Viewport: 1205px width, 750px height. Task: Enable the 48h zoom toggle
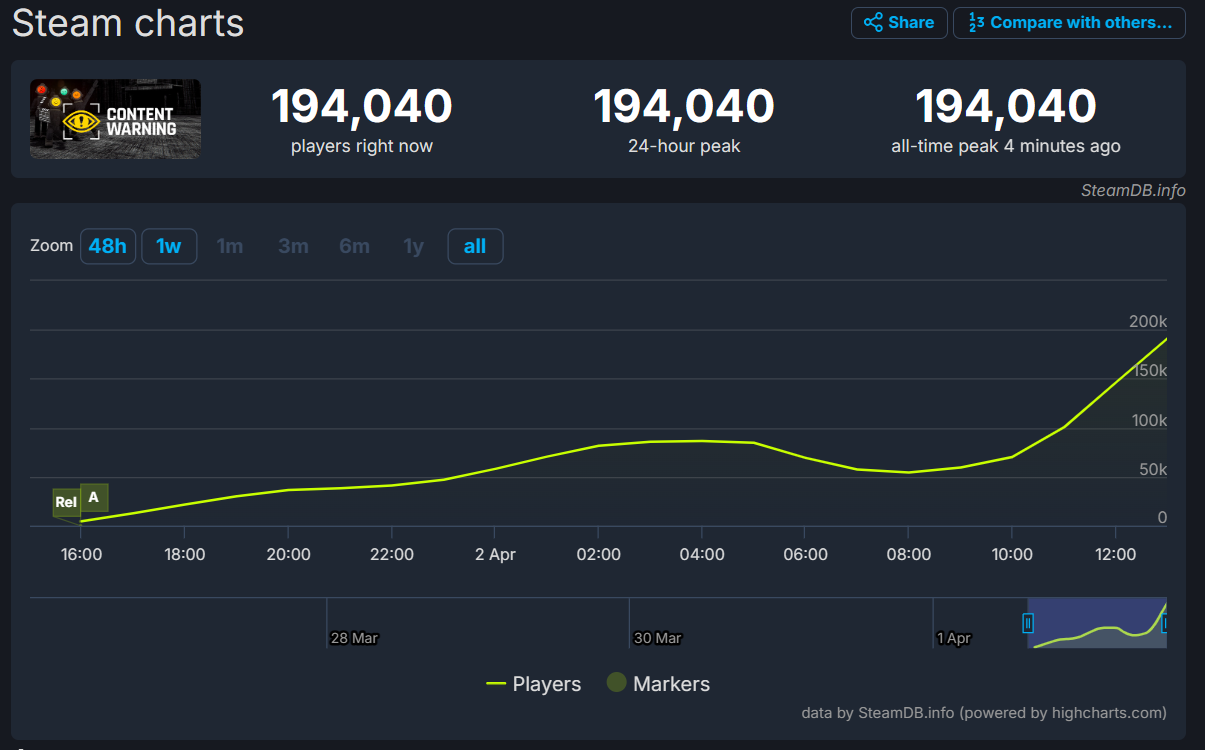107,246
